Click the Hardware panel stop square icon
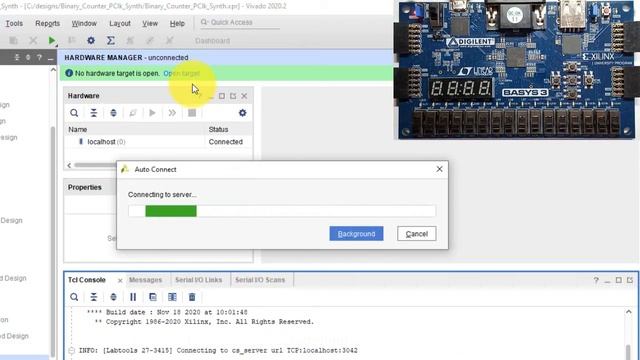This screenshot has height=360, width=640. (x=191, y=113)
